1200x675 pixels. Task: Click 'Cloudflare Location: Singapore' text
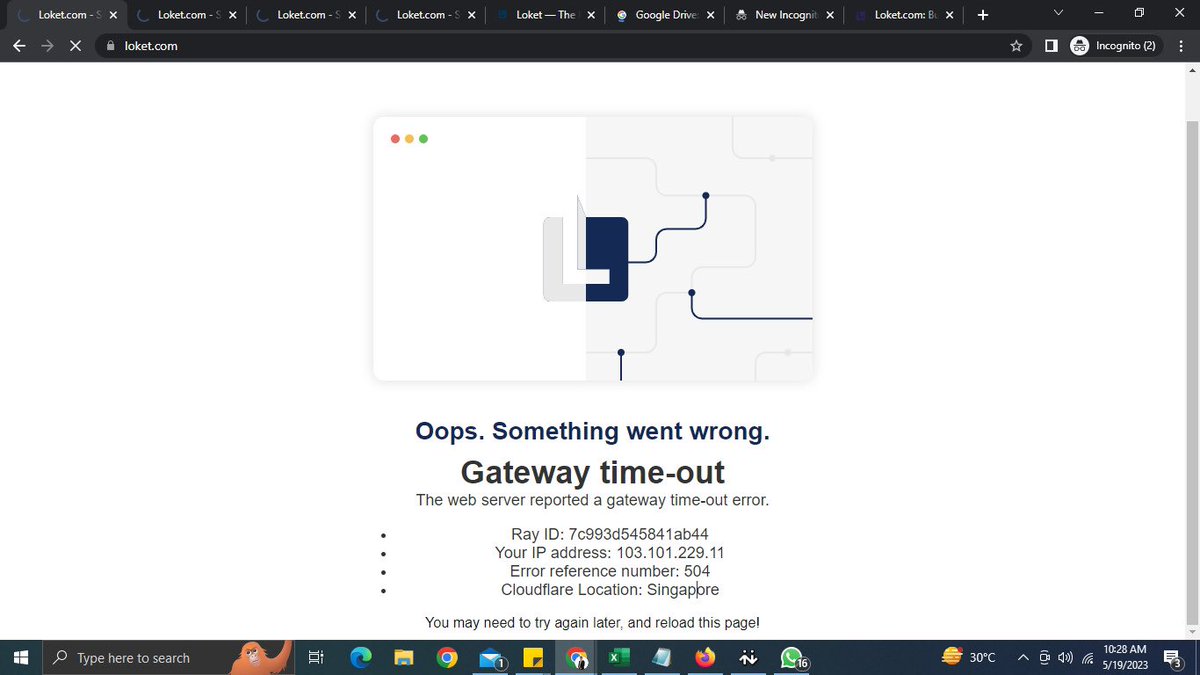pos(610,590)
